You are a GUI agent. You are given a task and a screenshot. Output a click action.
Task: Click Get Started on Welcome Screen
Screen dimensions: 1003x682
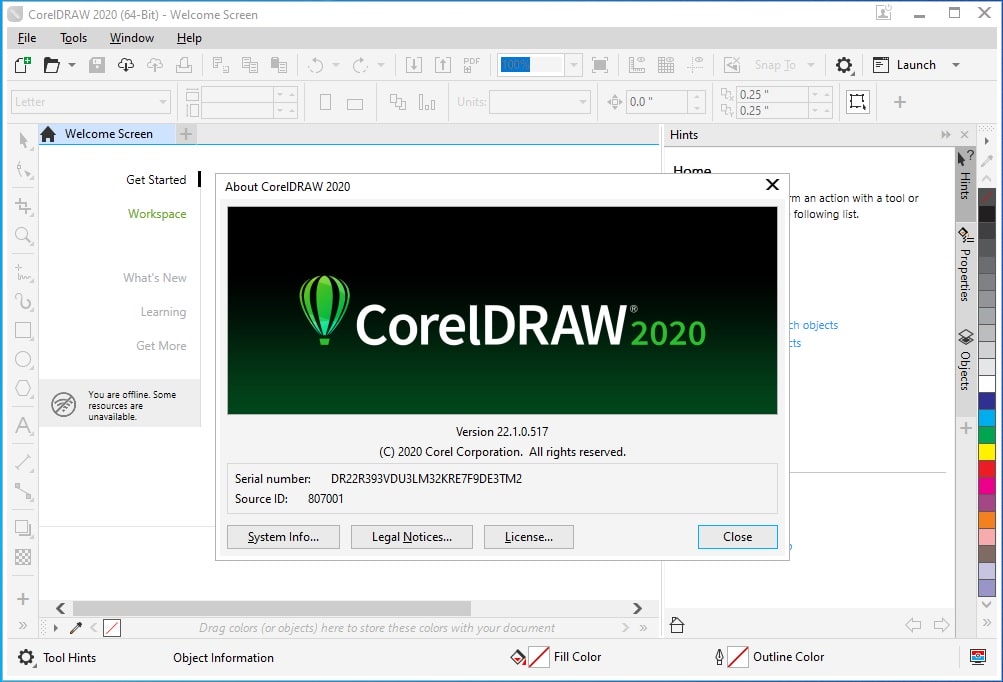tap(156, 180)
